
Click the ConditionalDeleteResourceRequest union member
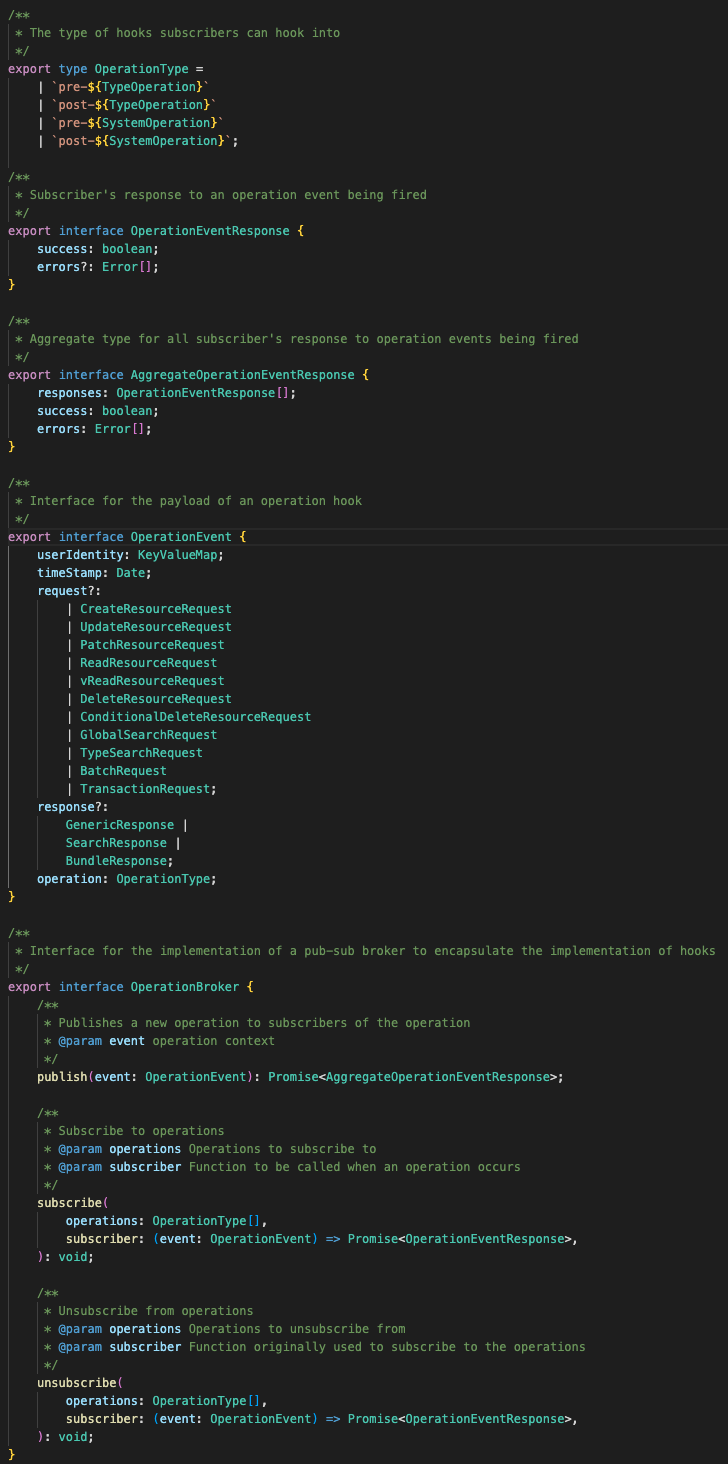[x=195, y=717]
